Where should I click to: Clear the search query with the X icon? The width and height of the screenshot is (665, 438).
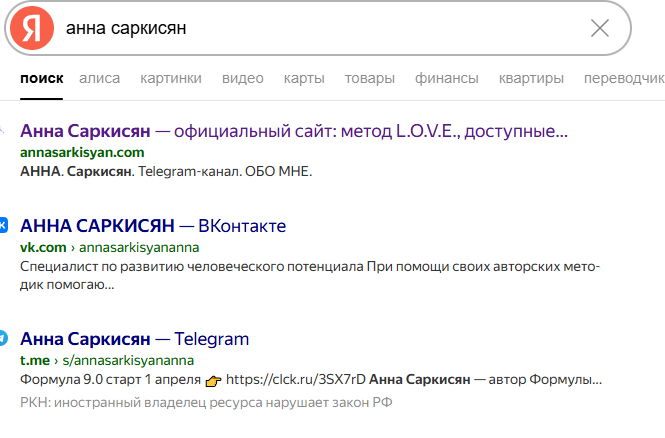[600, 28]
